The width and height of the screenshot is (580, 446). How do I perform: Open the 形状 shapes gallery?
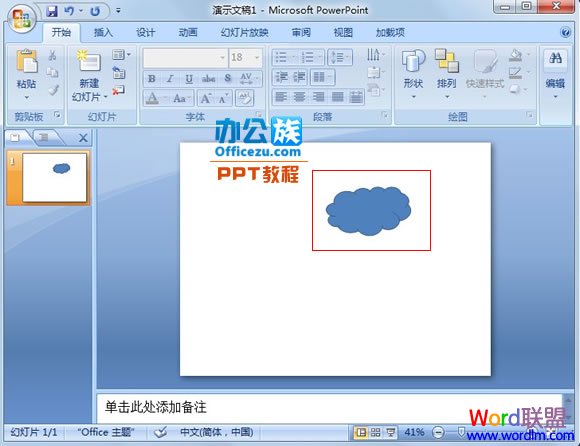(x=413, y=75)
